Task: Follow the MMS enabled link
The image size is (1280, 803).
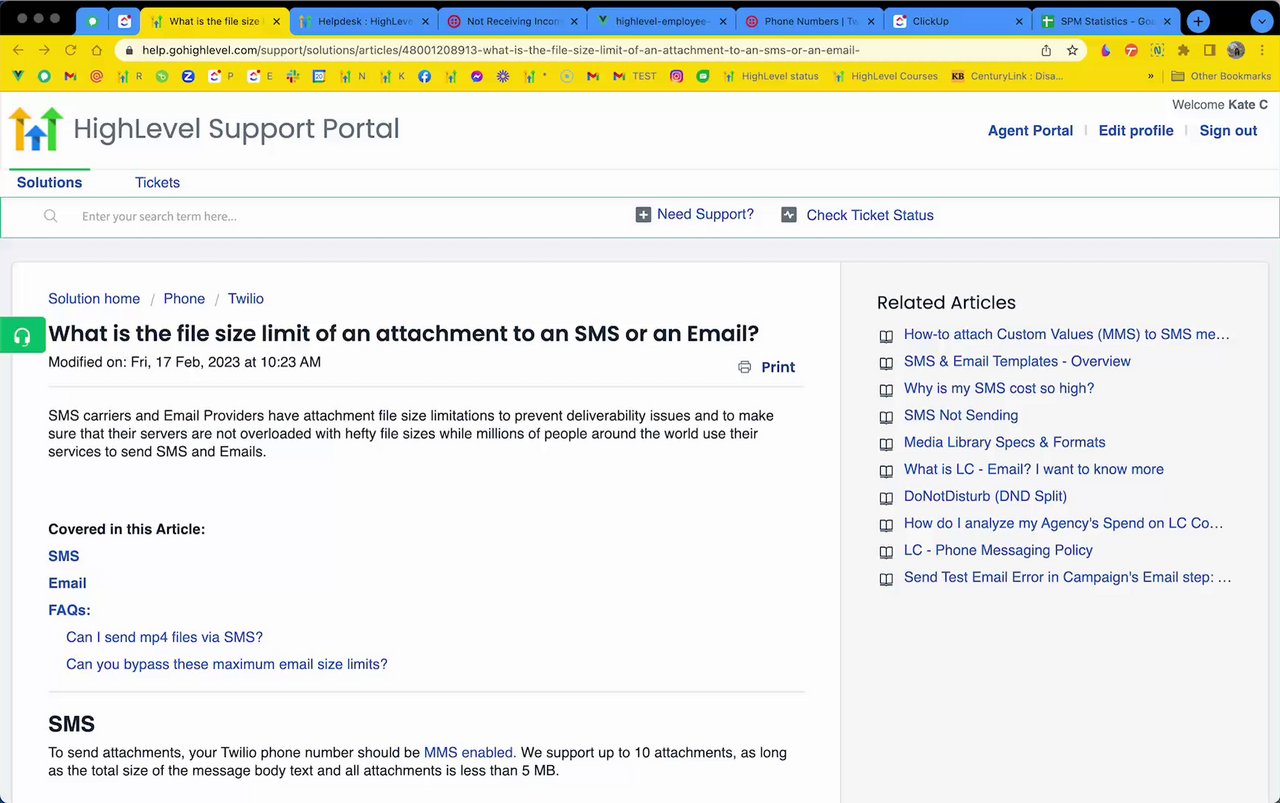Action: (x=468, y=752)
